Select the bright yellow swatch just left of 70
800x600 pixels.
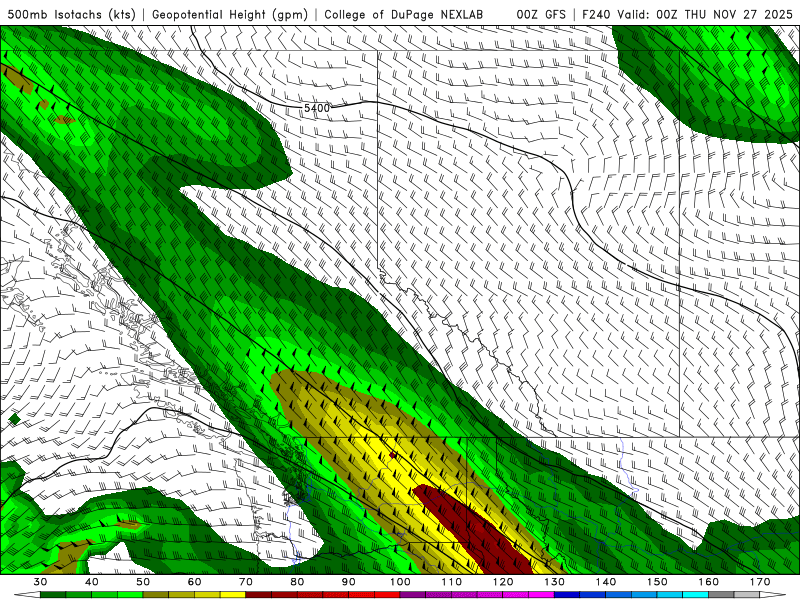[233, 595]
